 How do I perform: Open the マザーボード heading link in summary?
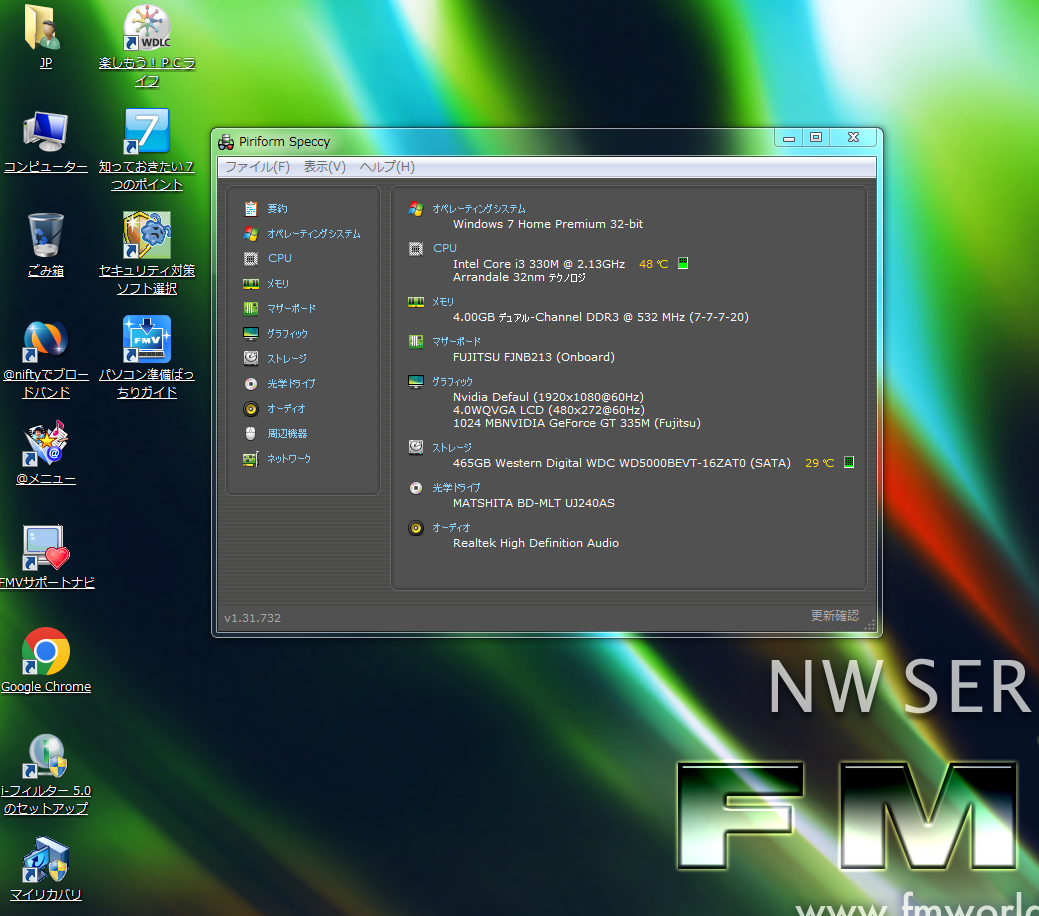(457, 342)
